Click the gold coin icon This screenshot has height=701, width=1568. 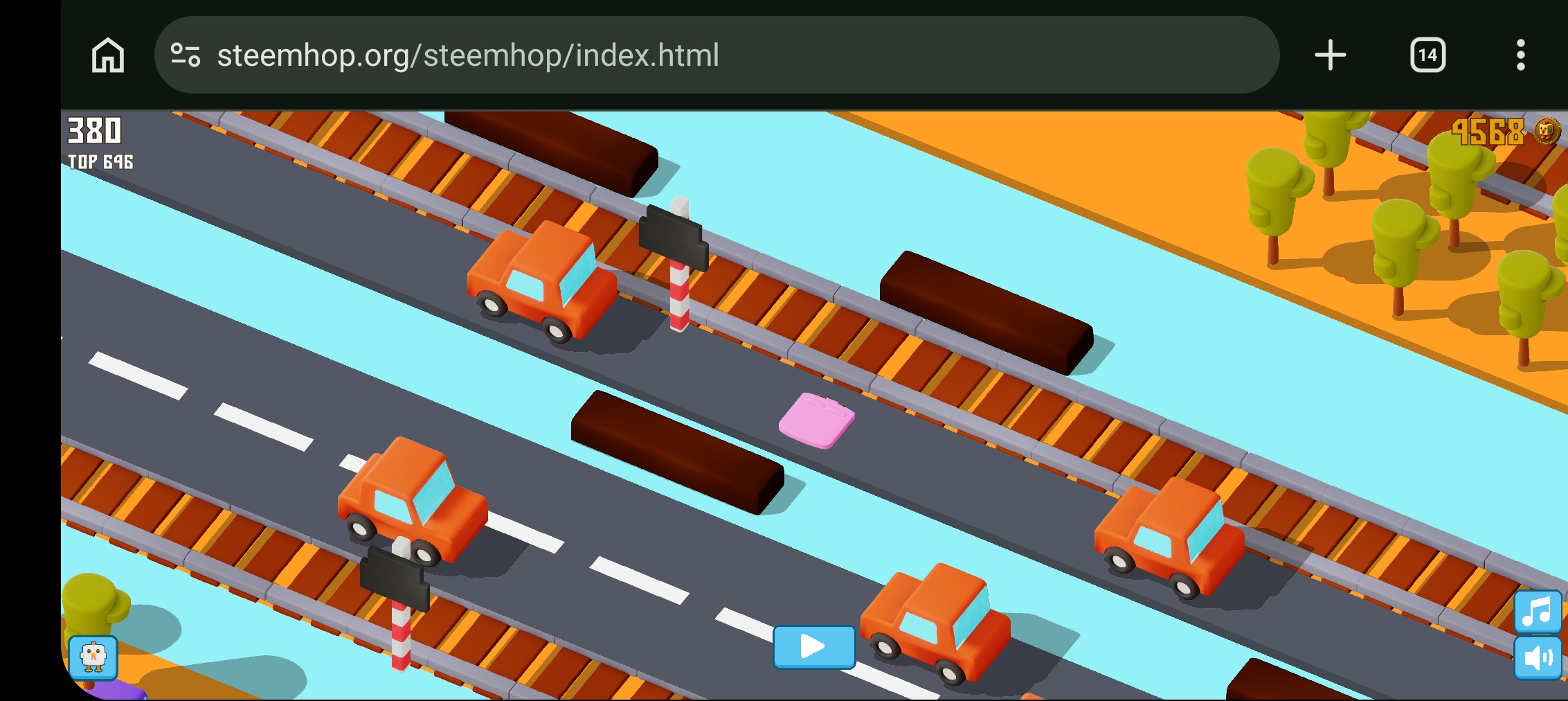pyautogui.click(x=1547, y=130)
